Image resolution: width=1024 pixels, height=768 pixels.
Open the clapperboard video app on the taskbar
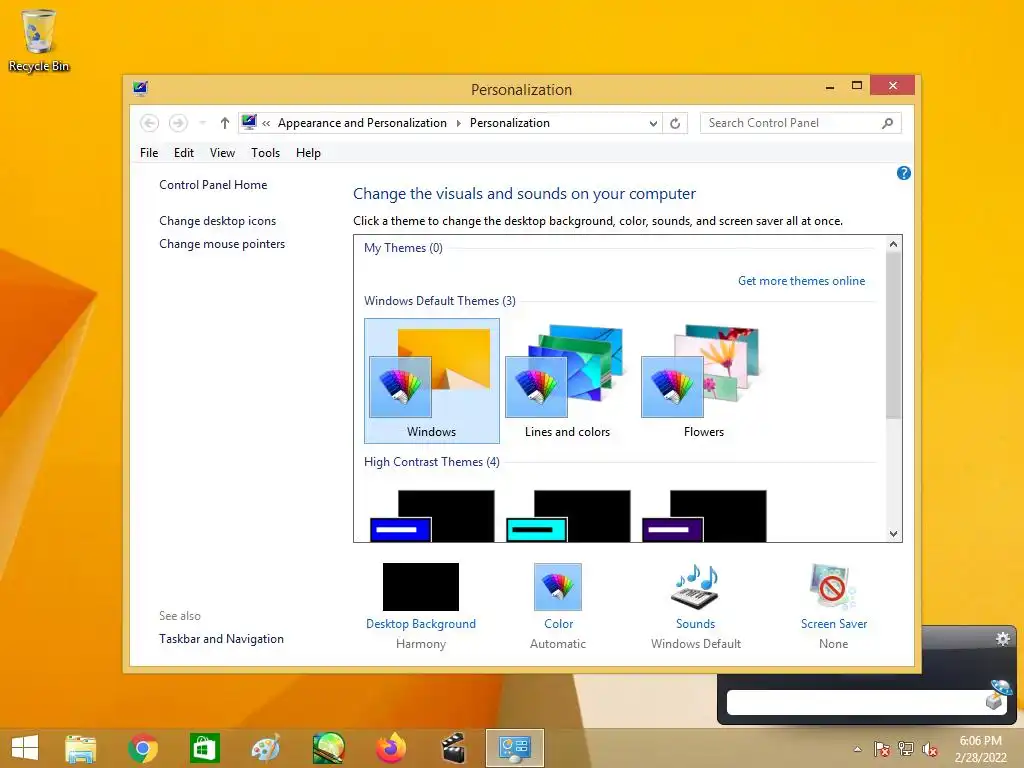tap(453, 748)
